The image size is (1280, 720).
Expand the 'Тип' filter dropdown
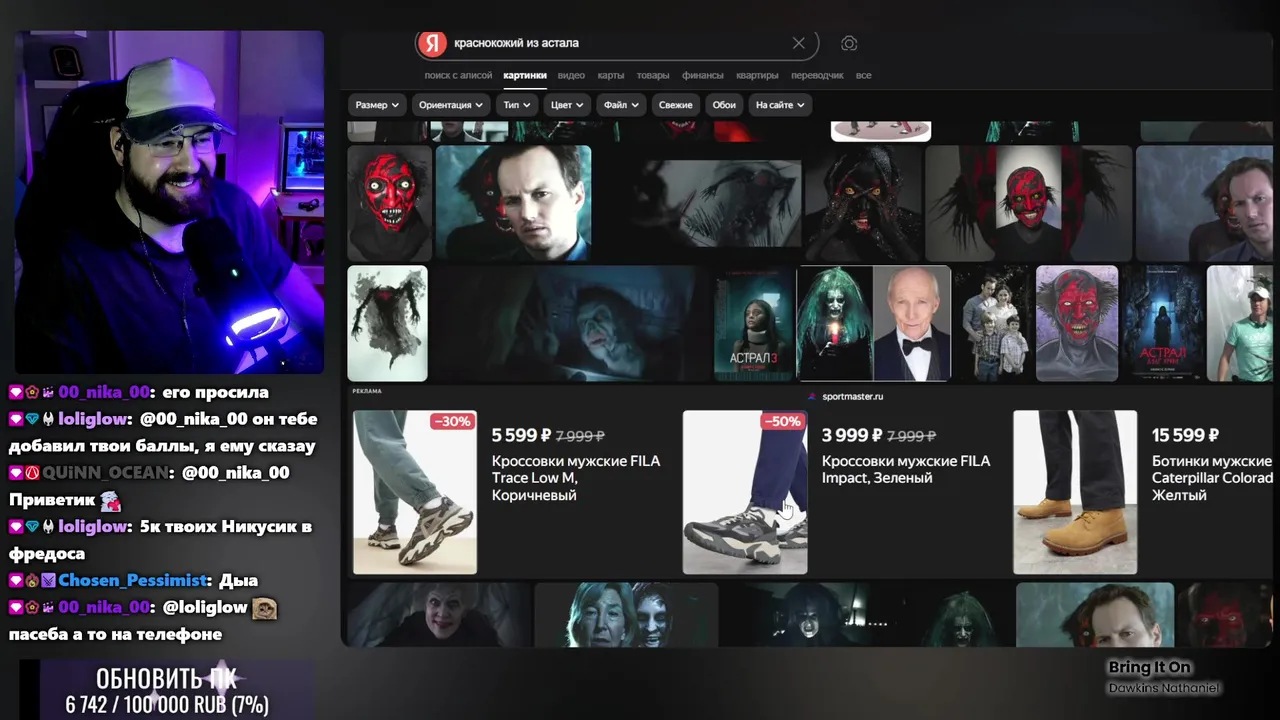click(517, 105)
